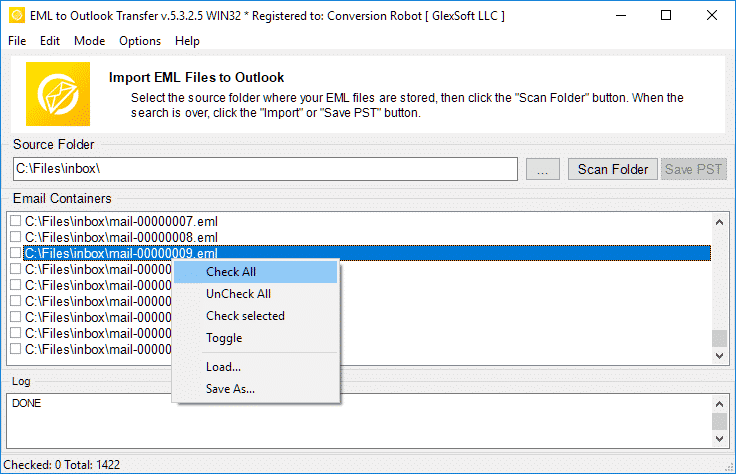Click the 'Checked: 0 Total: 1422' status text
This screenshot has width=736, height=474.
coord(61,465)
